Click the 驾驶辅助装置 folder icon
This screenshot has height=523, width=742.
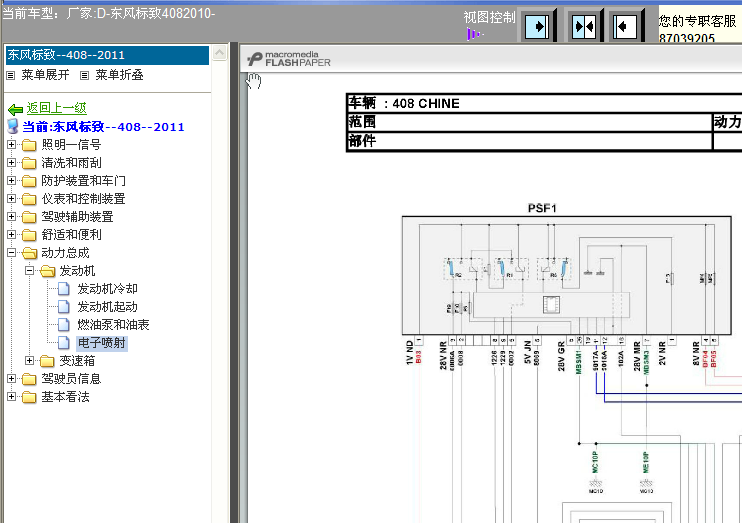29,217
